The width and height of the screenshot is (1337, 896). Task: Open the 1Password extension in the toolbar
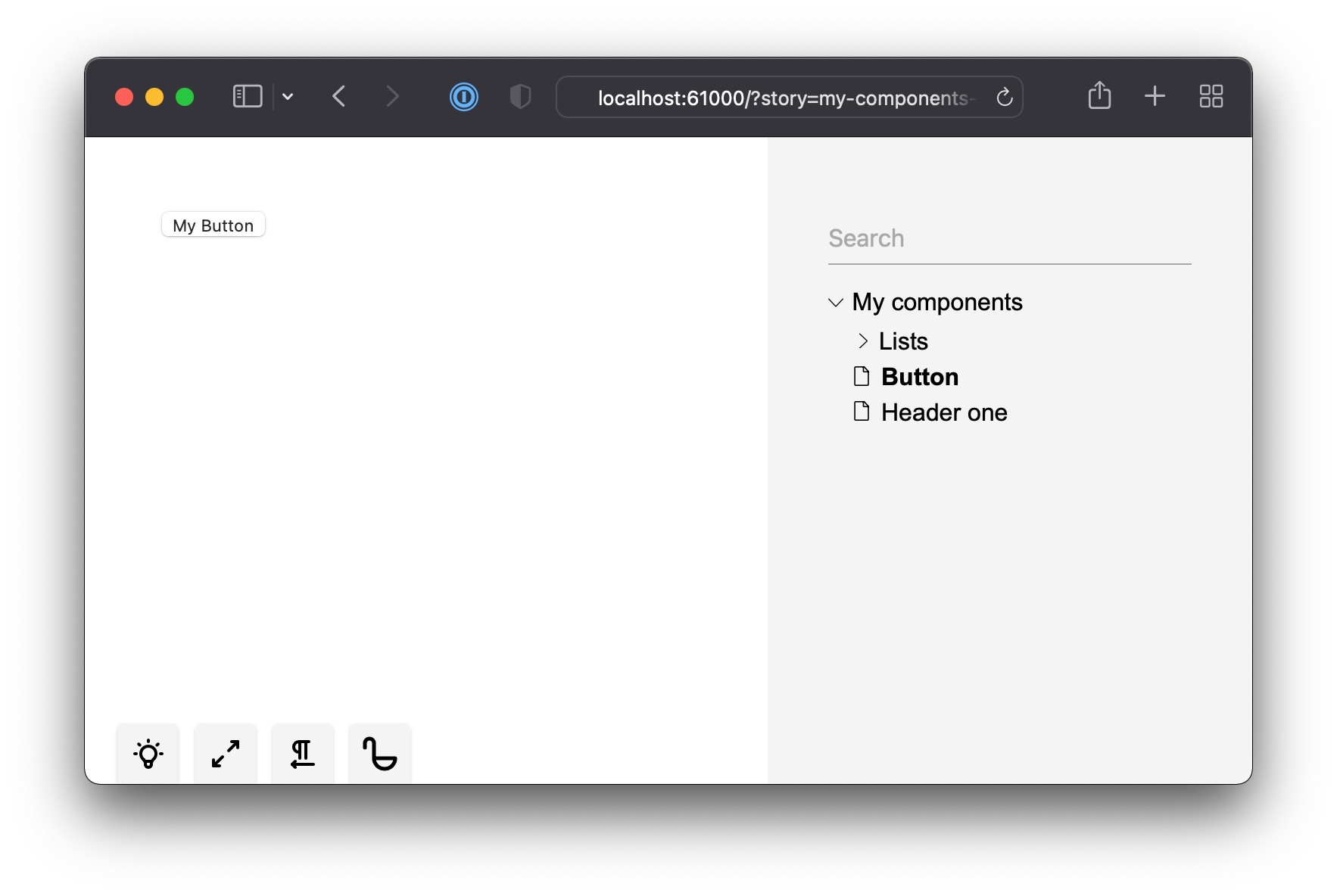tap(464, 97)
